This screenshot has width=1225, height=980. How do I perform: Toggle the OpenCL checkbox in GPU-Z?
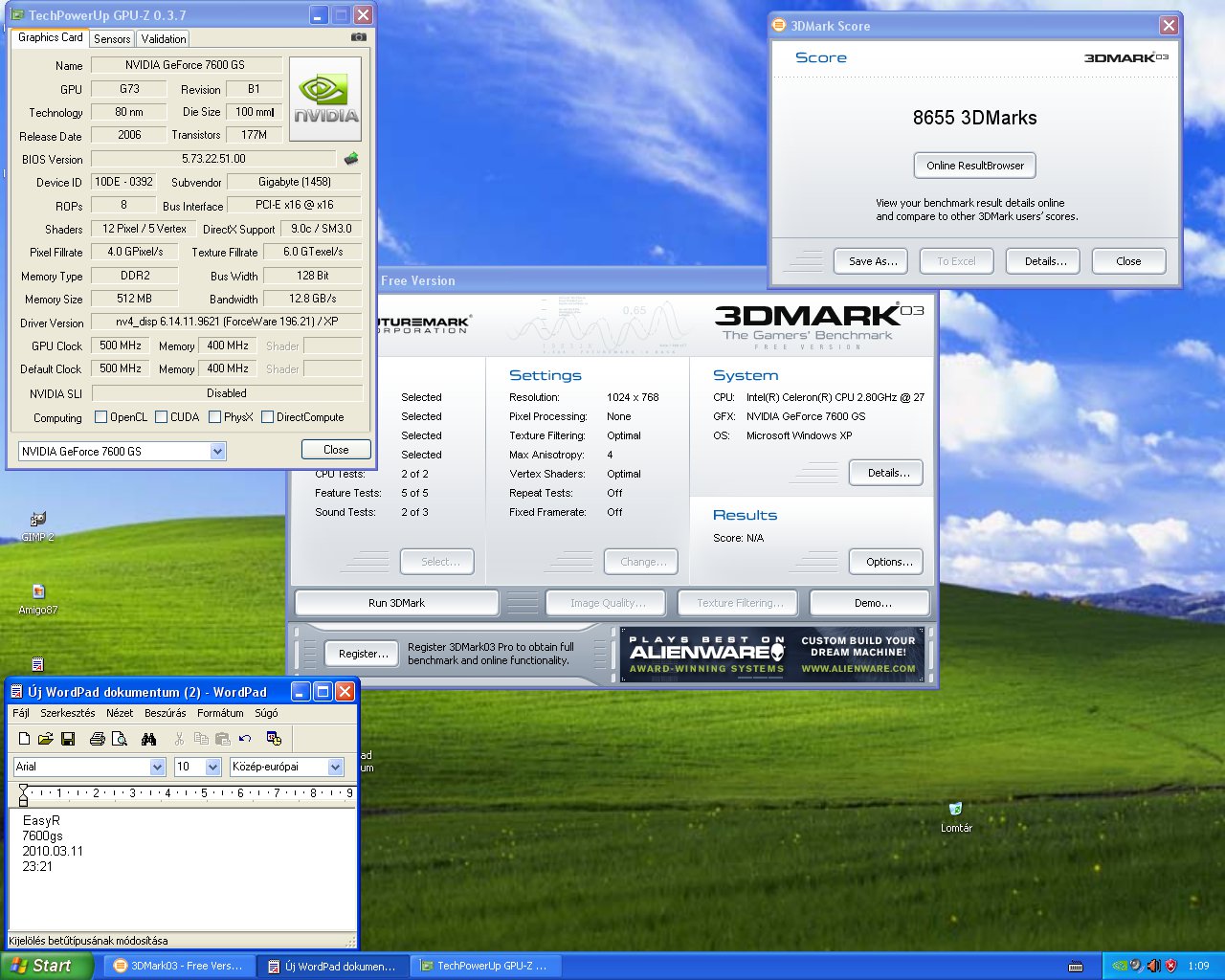[100, 417]
